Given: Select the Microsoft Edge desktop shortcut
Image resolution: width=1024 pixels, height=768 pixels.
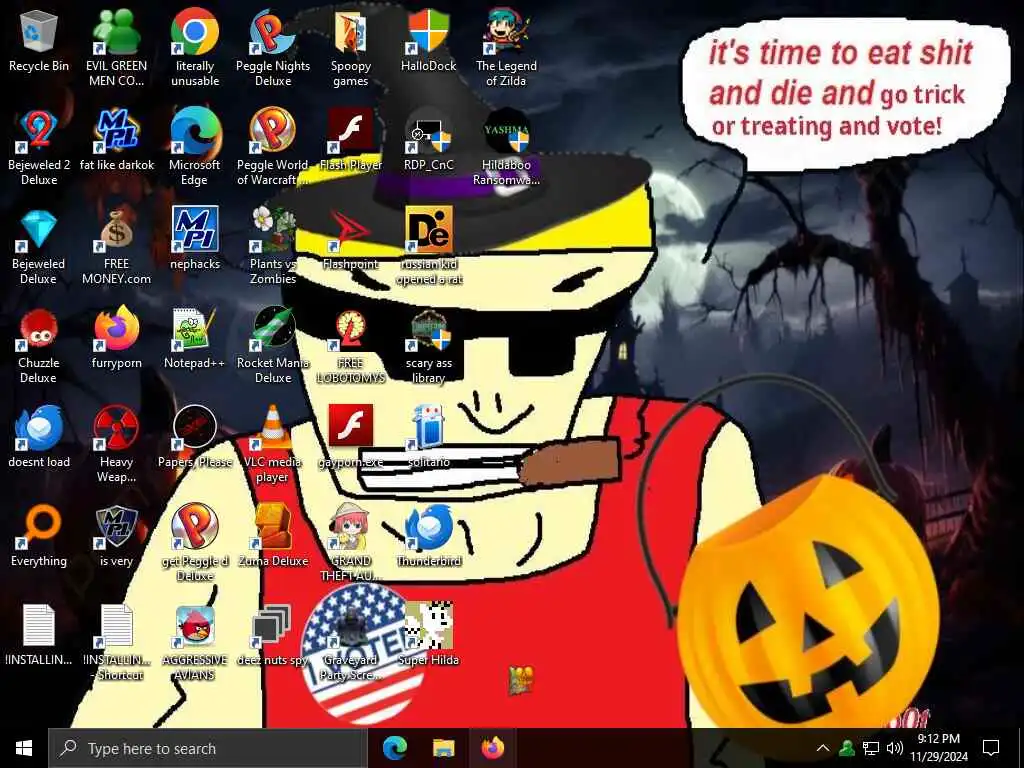Looking at the screenshot, I should pyautogui.click(x=195, y=131).
